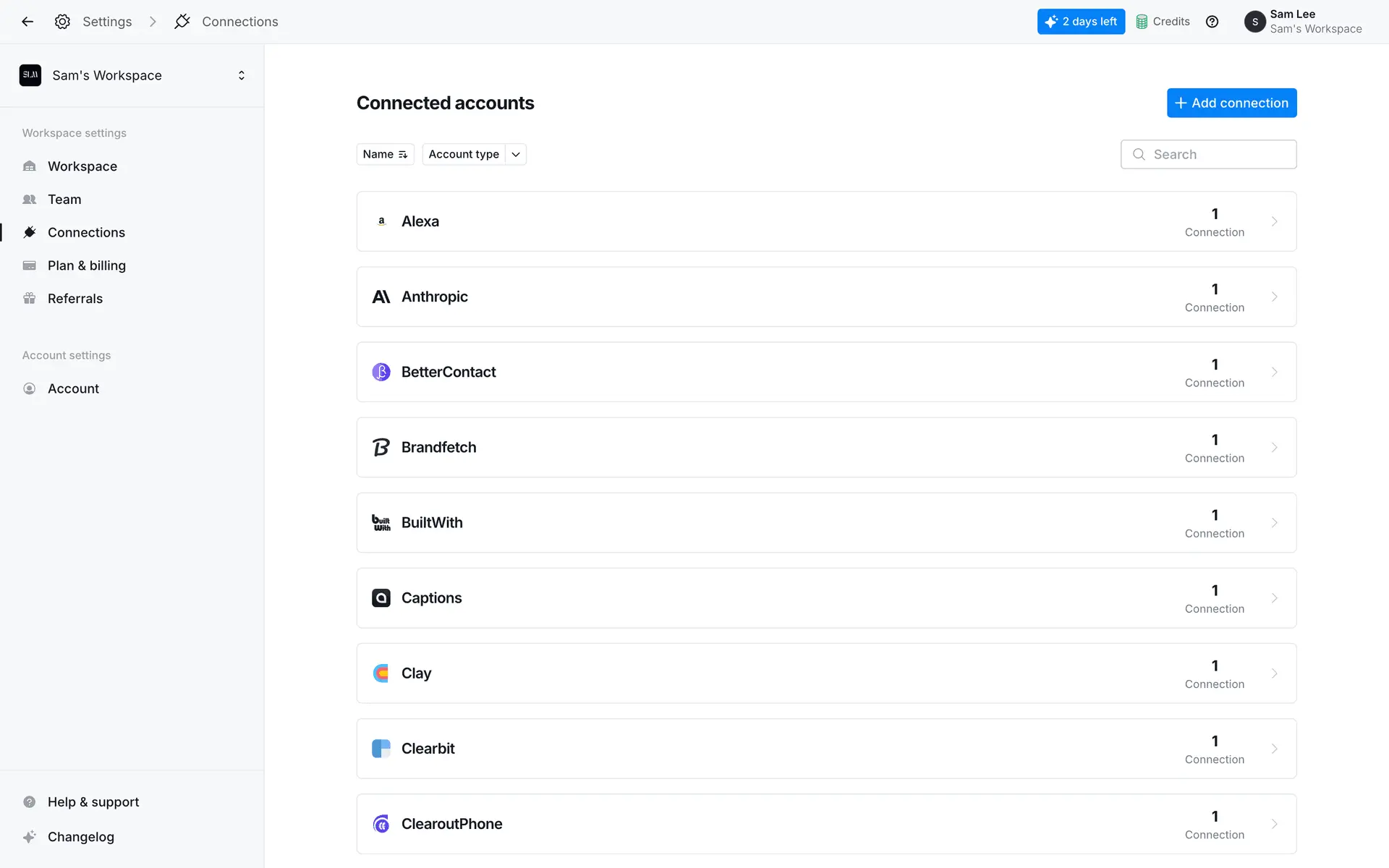Click the Add connection button
The width and height of the screenshot is (1389, 868).
click(1231, 103)
